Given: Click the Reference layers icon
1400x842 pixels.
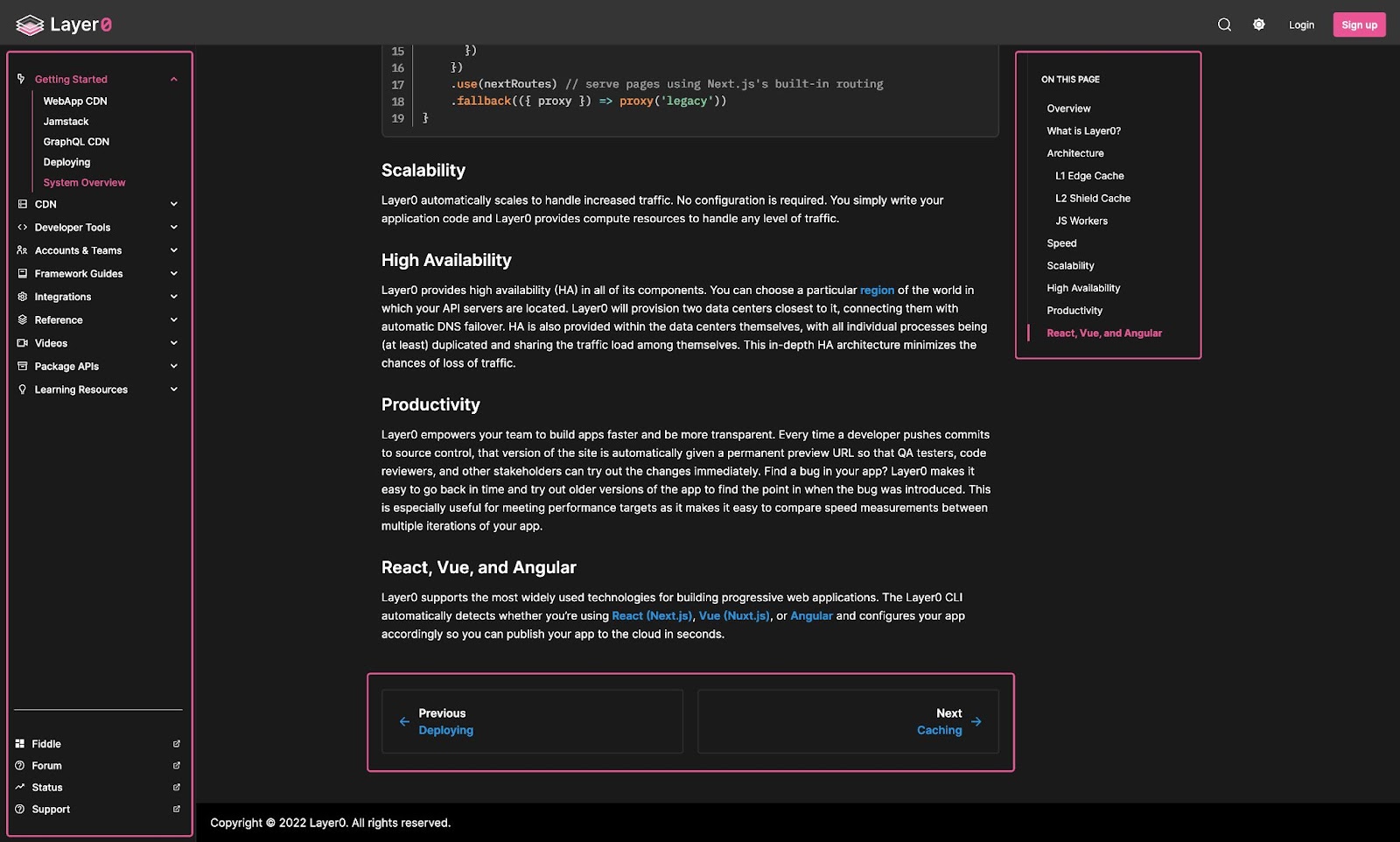Looking at the screenshot, I should [22, 319].
